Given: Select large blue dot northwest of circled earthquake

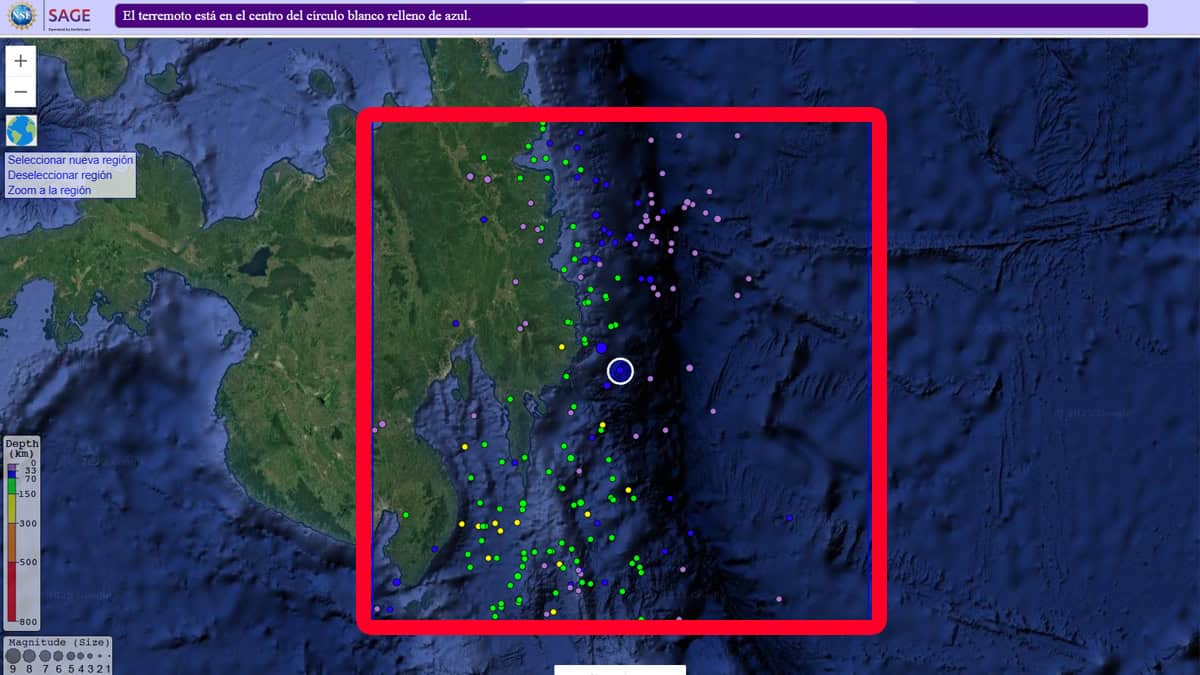Looking at the screenshot, I should click(x=601, y=348).
